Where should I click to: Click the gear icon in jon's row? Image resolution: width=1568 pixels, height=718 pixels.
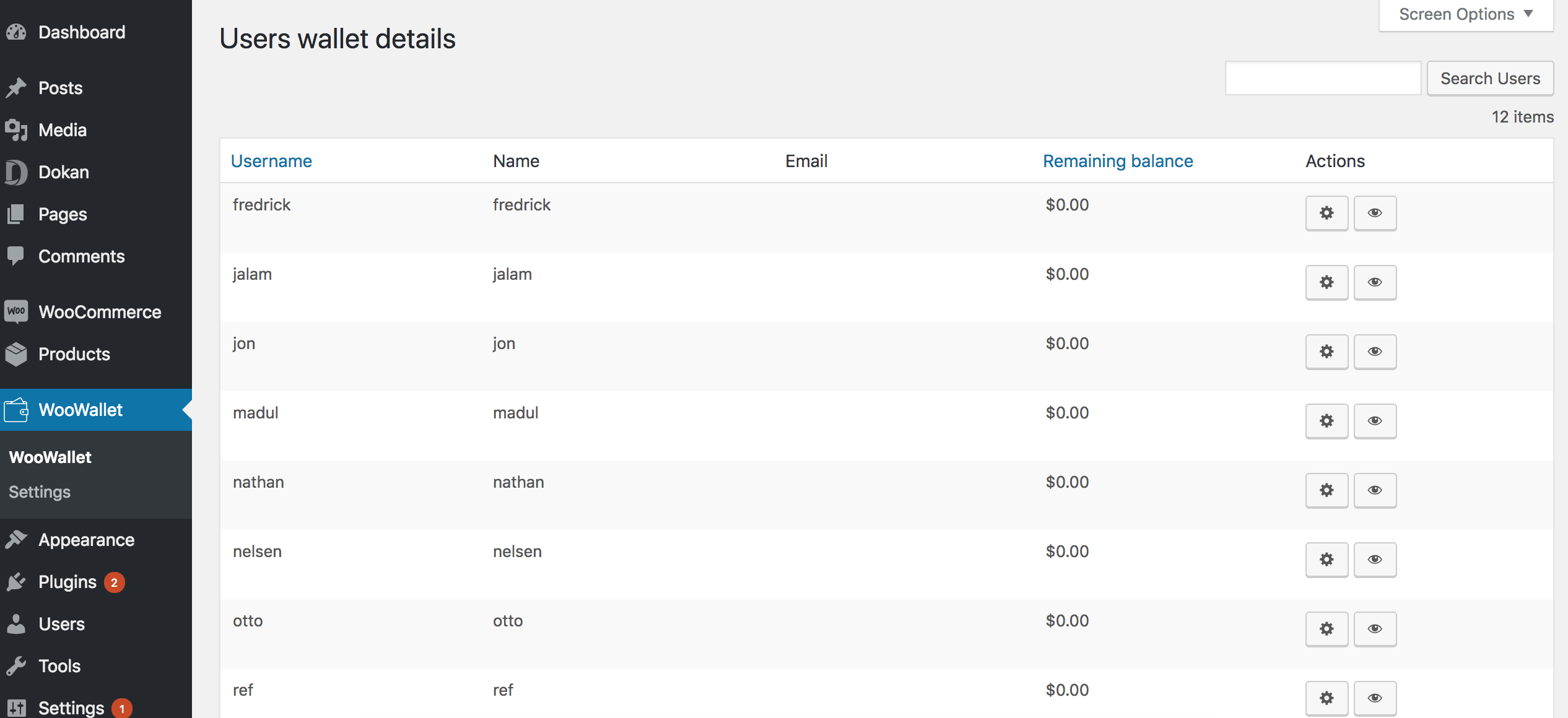(x=1326, y=352)
